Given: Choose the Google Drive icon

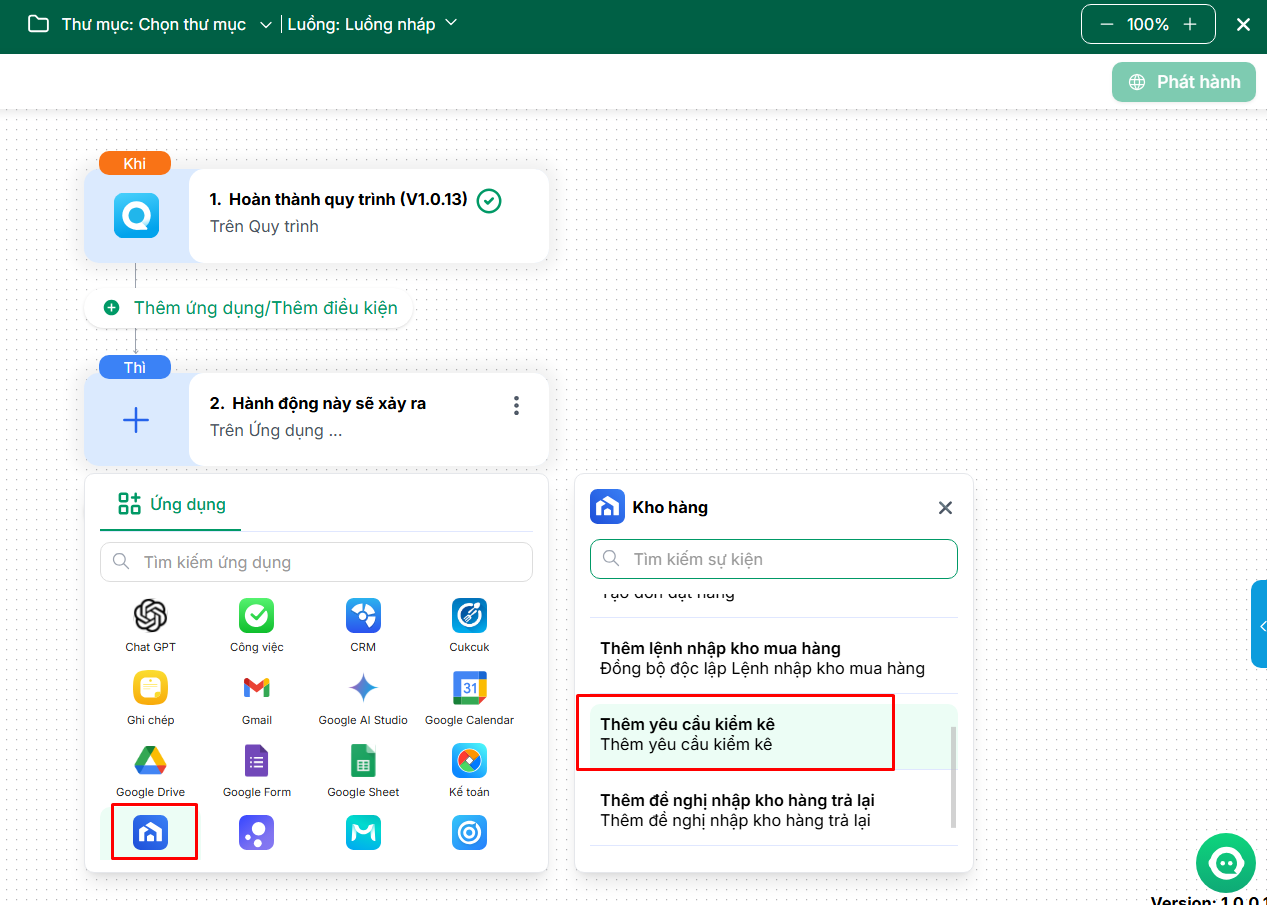Looking at the screenshot, I should [x=150, y=761].
